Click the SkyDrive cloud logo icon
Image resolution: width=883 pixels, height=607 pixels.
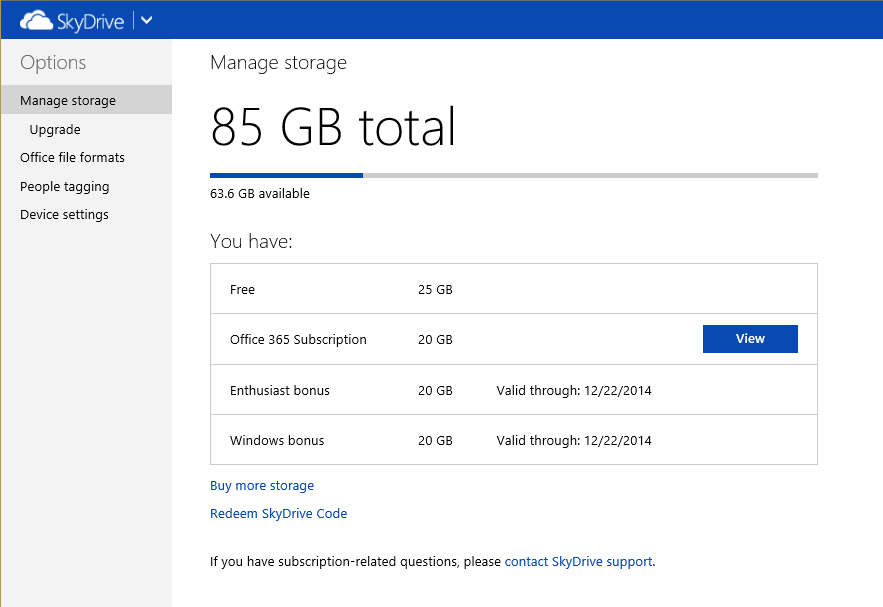[36, 20]
